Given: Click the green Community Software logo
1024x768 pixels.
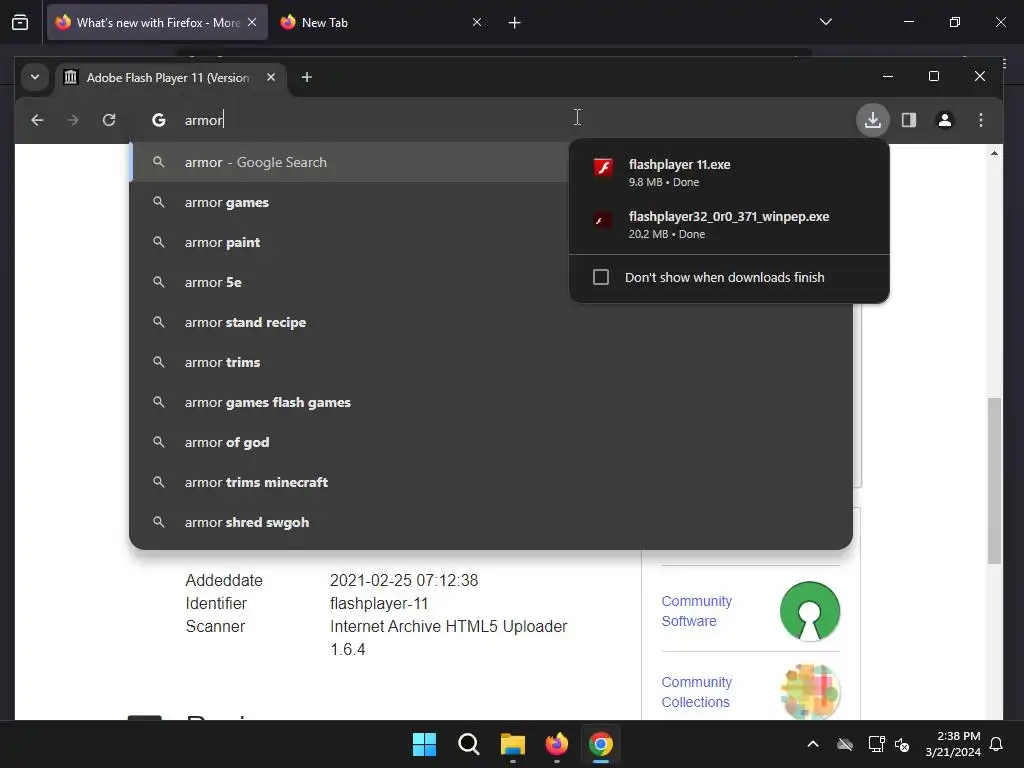Looking at the screenshot, I should [x=810, y=611].
